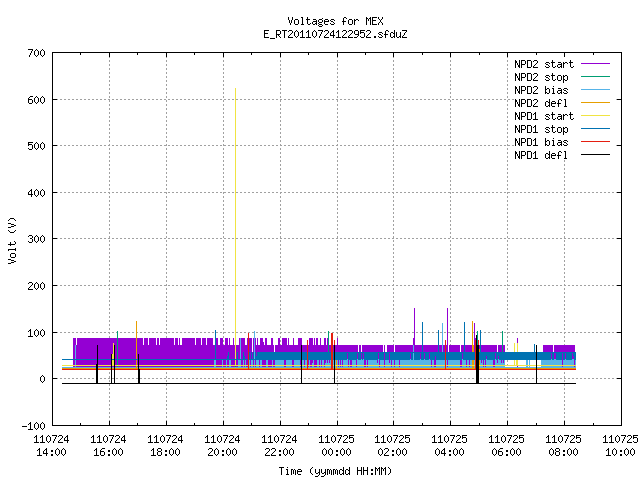The height and width of the screenshot is (480, 640).
Task: Click the 110724 16:00 time tick label
Action: [109, 446]
